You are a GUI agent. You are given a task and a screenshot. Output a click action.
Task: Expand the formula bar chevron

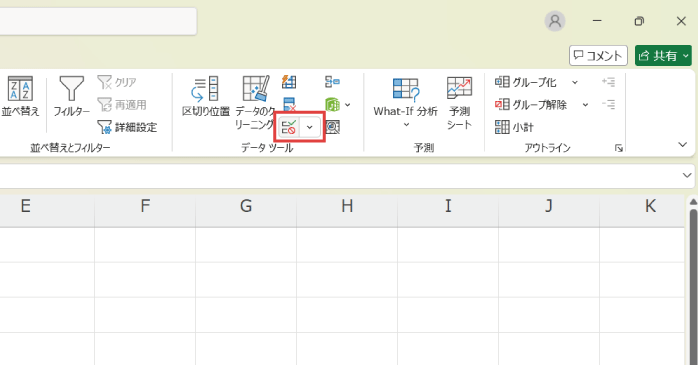pos(687,175)
